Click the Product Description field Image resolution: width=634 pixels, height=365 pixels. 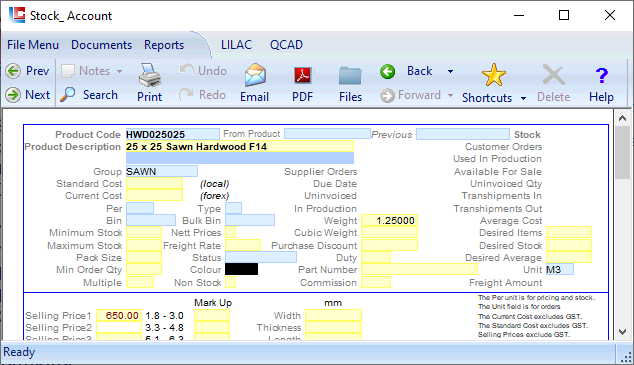coord(240,146)
